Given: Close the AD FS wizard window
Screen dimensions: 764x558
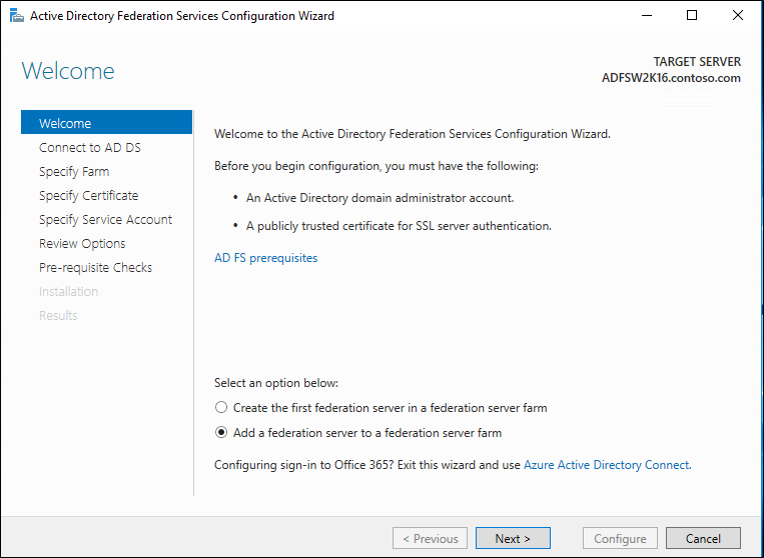Looking at the screenshot, I should (738, 16).
